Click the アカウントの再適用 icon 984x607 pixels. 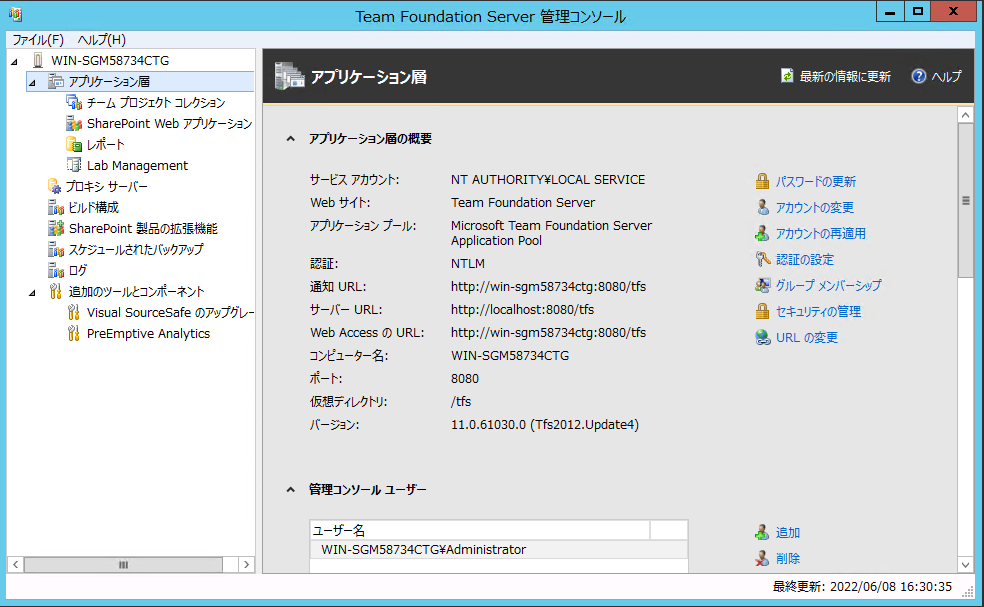click(x=762, y=234)
